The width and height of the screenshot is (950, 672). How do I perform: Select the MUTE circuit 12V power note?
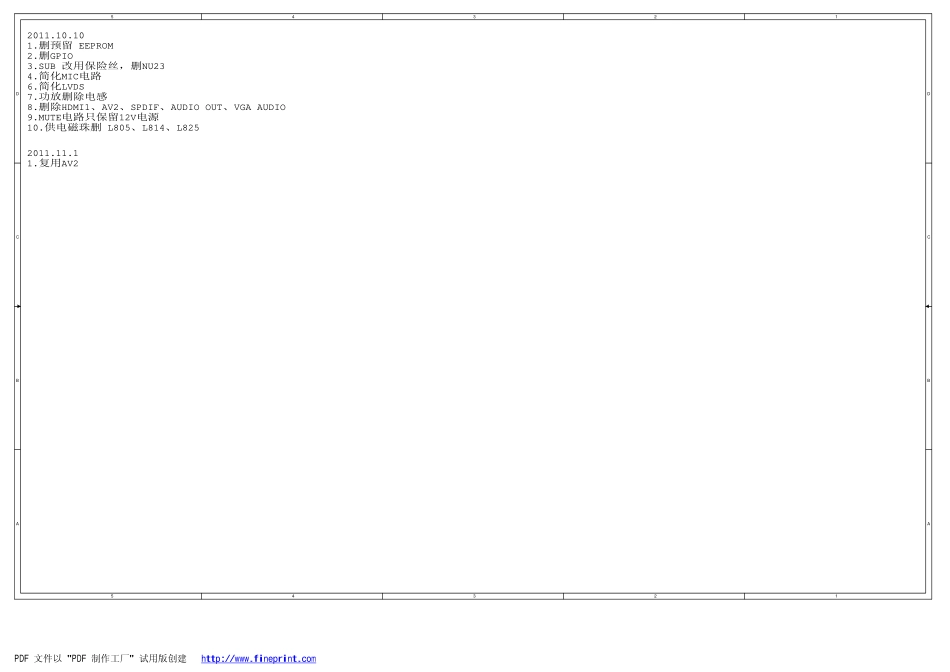(93, 117)
